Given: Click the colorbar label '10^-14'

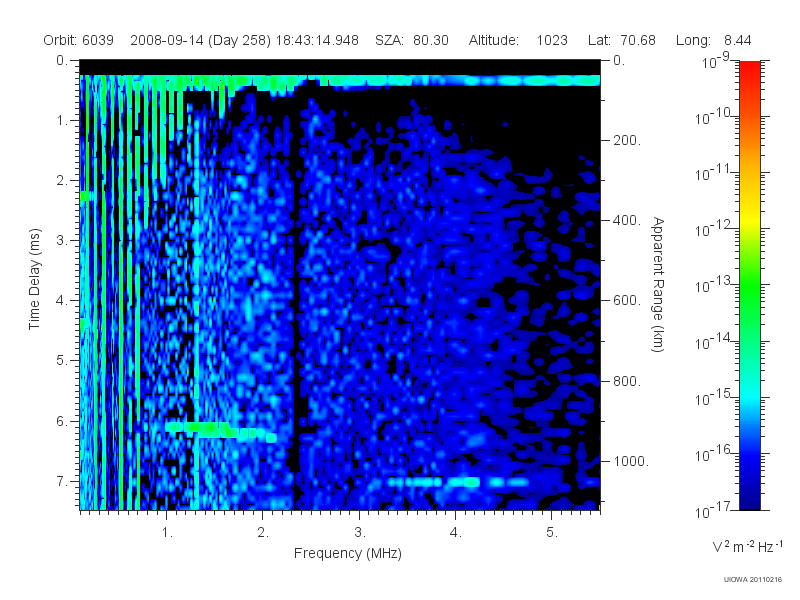Looking at the screenshot, I should point(714,341).
